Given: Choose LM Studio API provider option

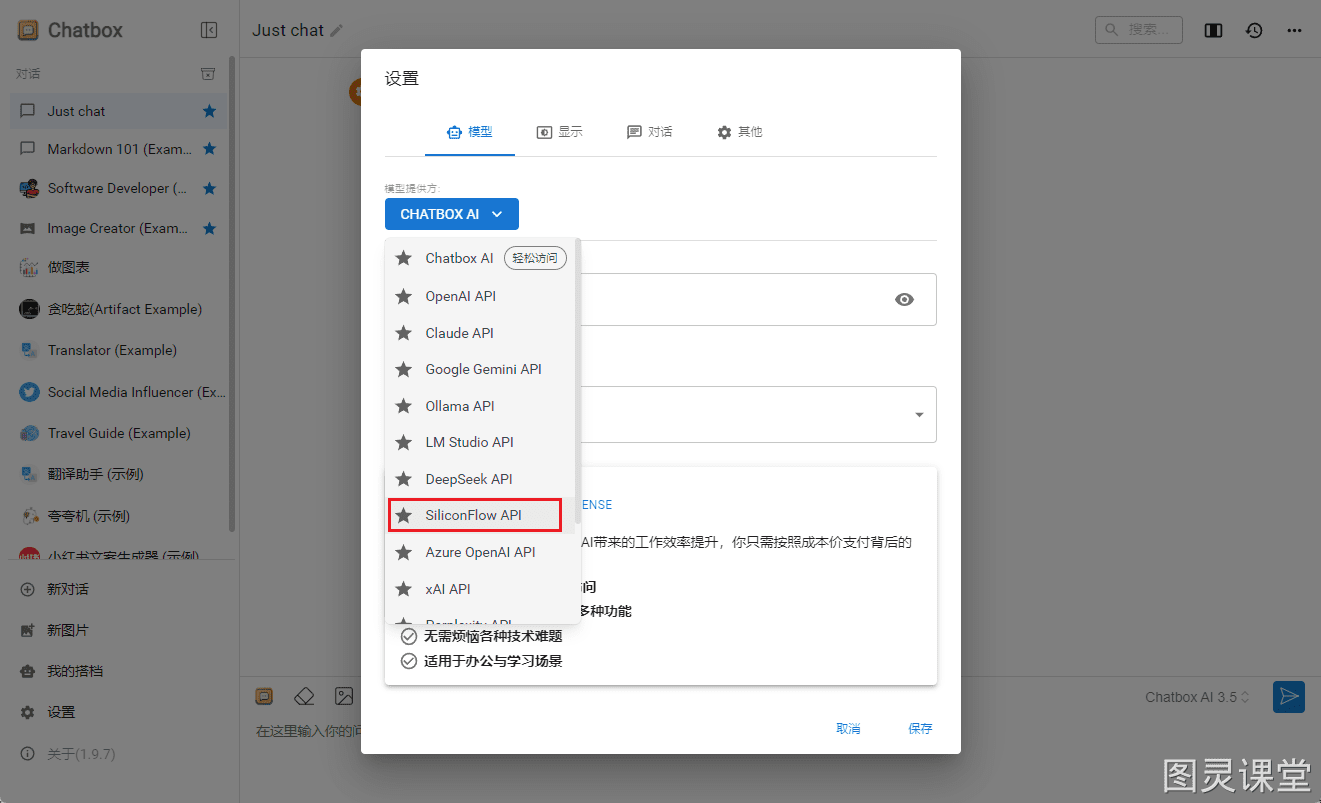Looking at the screenshot, I should pos(482,442).
